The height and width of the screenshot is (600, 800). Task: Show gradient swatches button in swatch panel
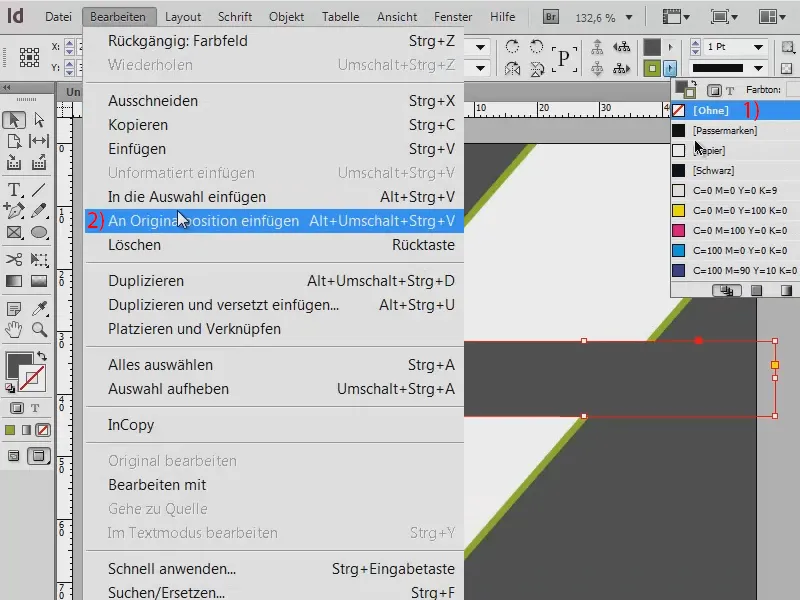click(786, 291)
